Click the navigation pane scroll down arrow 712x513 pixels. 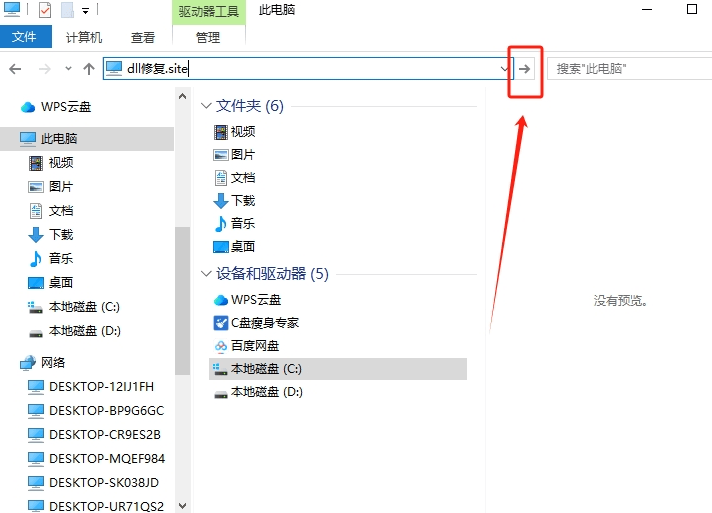click(183, 505)
